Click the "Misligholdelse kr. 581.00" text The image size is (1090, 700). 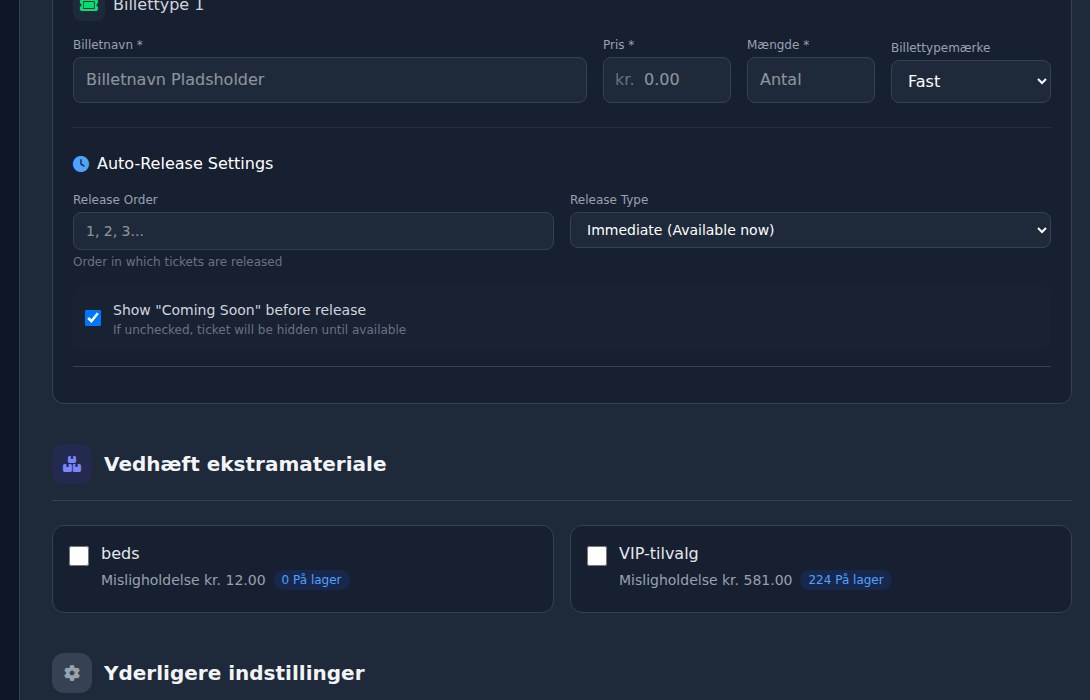pos(706,580)
